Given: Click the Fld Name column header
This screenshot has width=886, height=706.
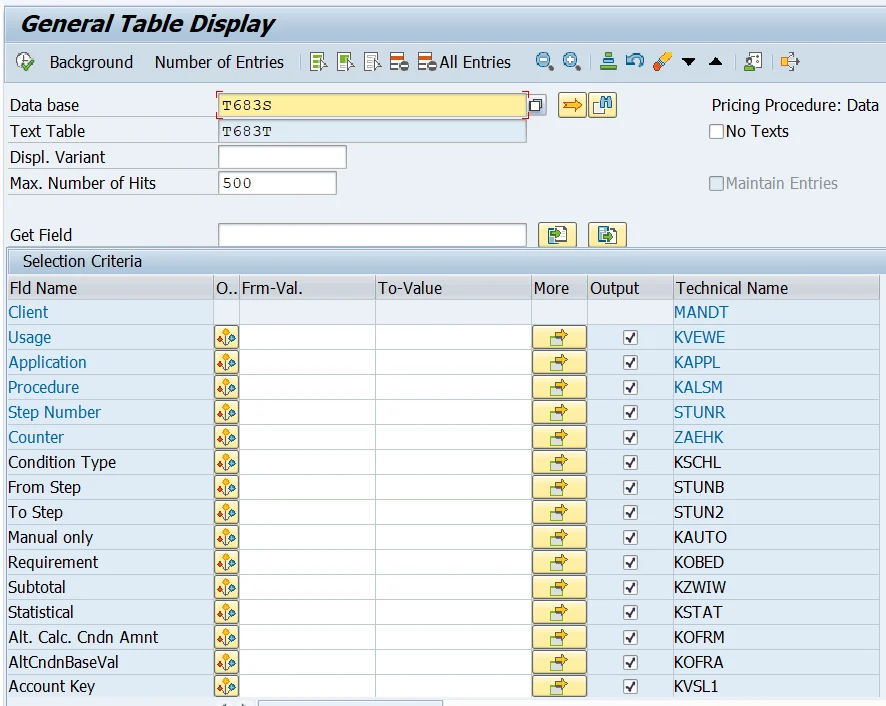Looking at the screenshot, I should pos(111,288).
